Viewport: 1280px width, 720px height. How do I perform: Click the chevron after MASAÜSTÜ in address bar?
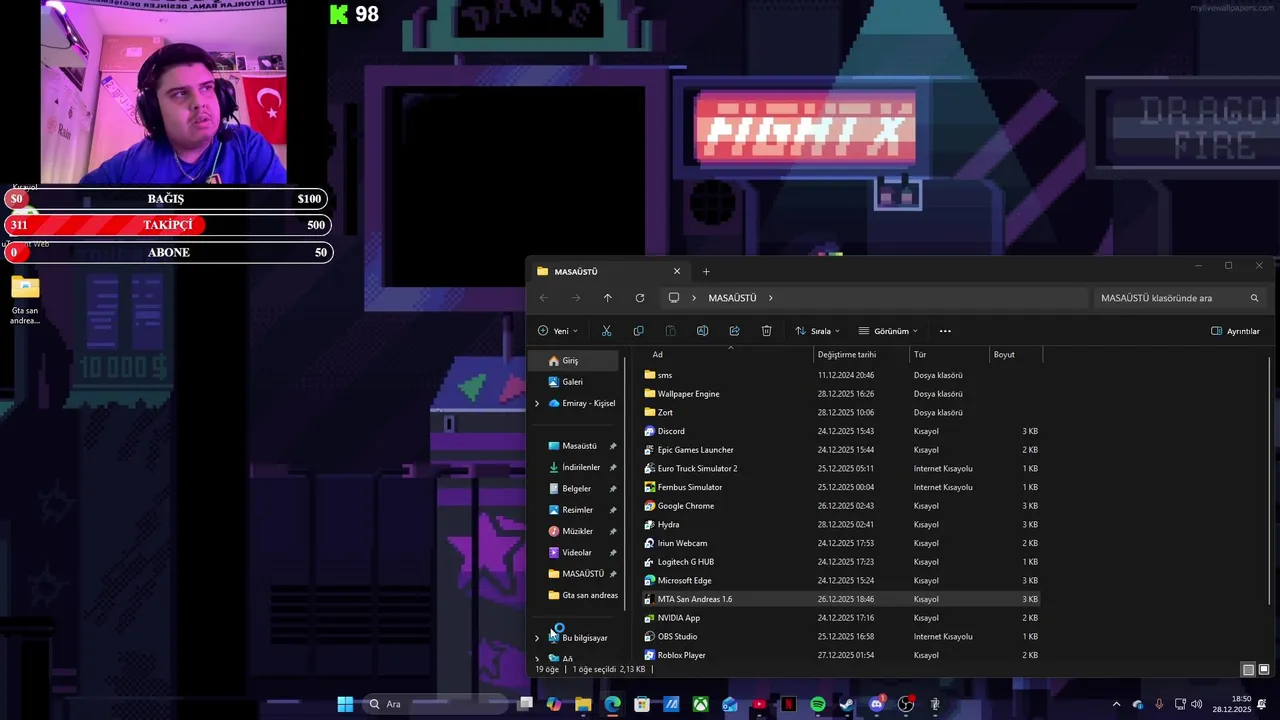[771, 298]
